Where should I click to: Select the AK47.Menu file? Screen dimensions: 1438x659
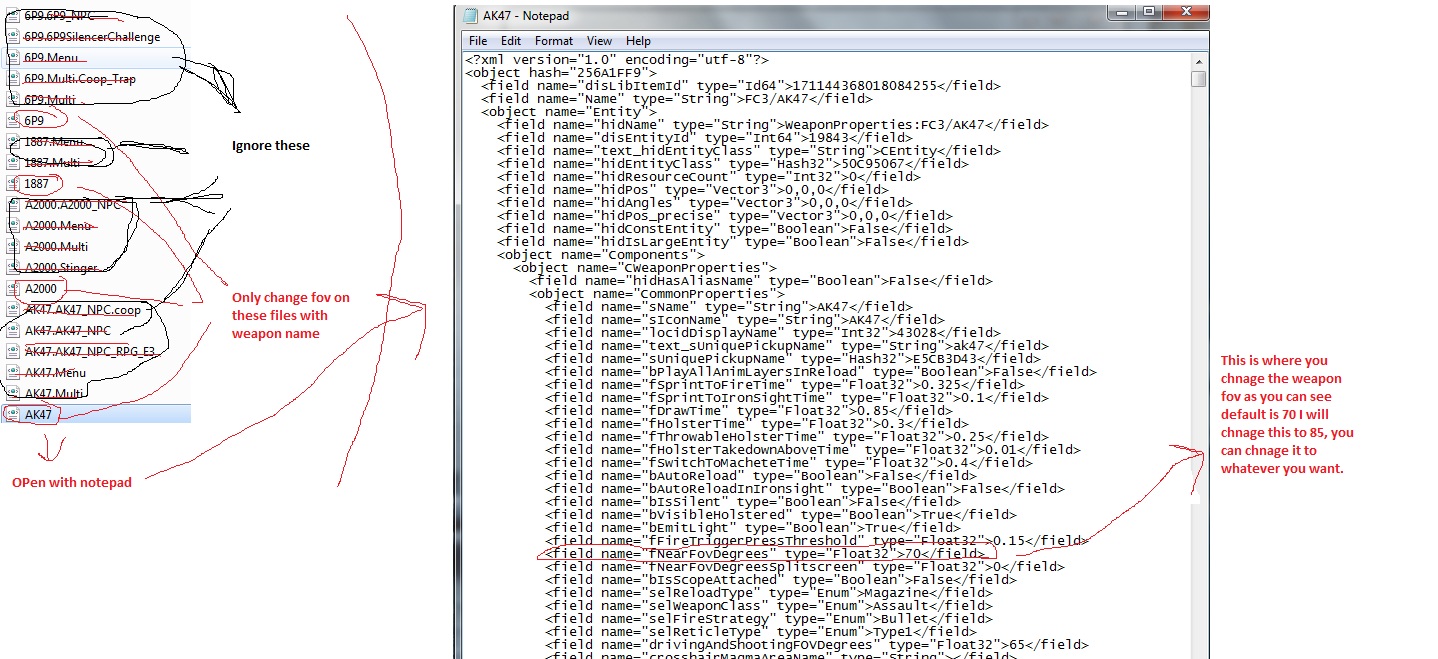tap(55, 372)
